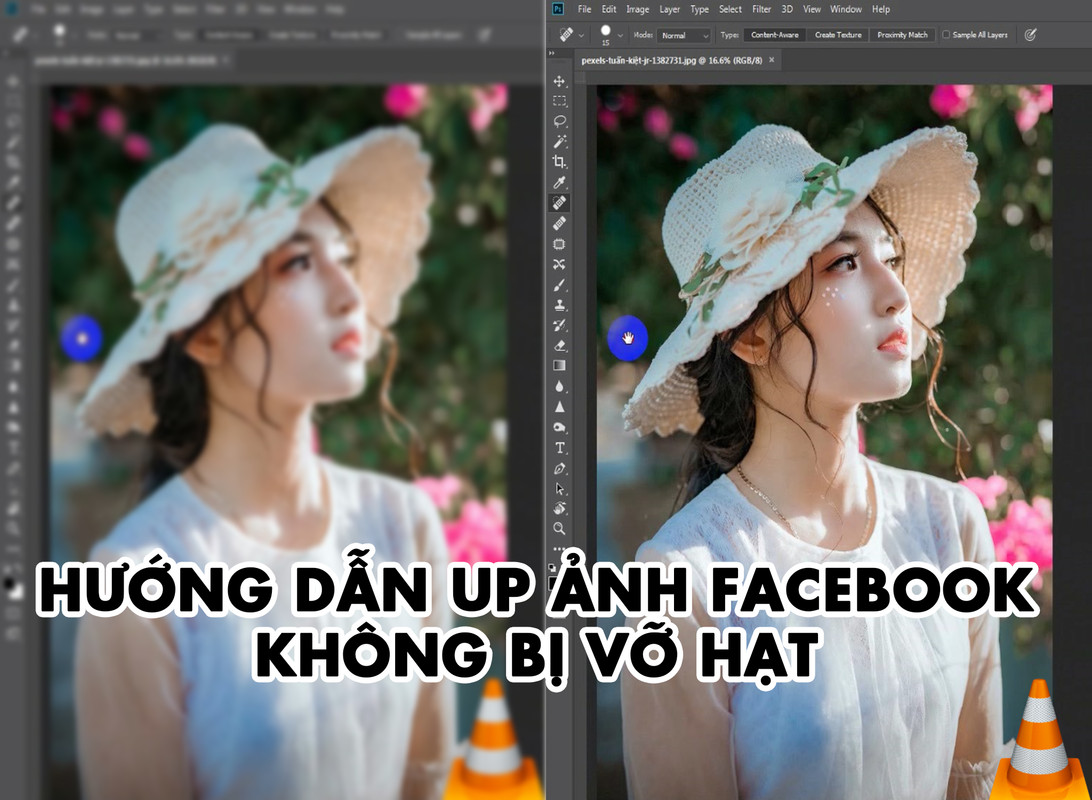Open the Filter menu
This screenshot has width=1092, height=800.
tap(761, 9)
